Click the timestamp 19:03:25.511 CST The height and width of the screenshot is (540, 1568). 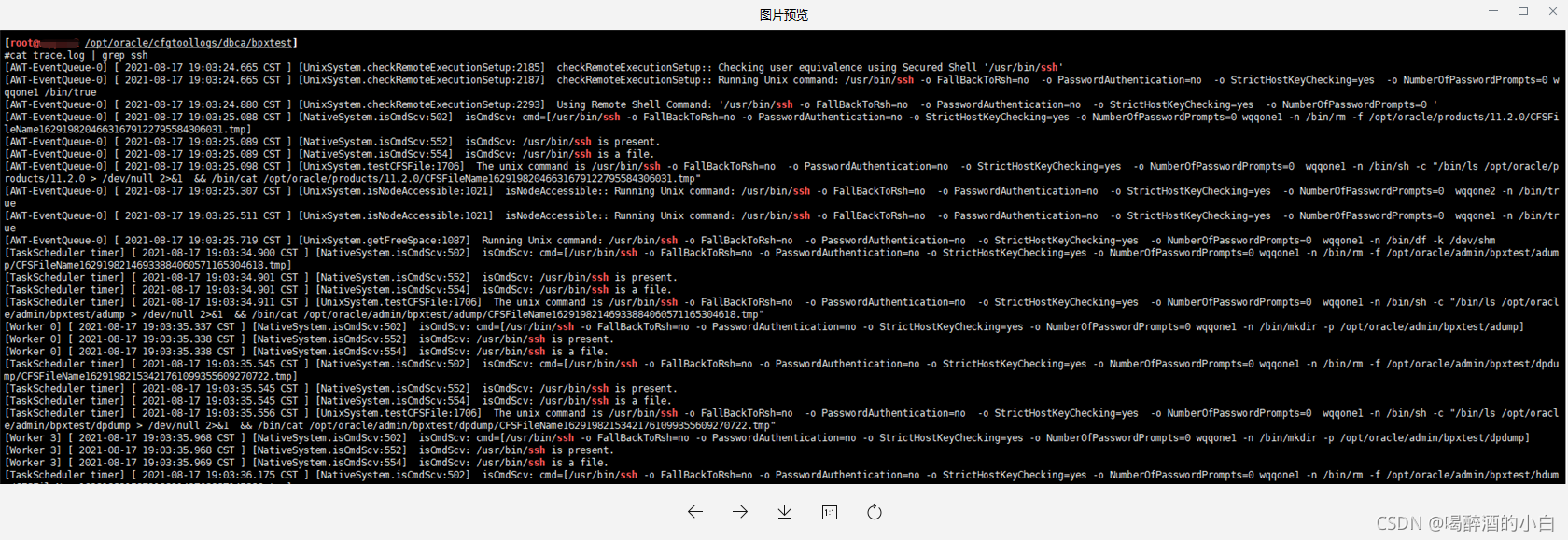tap(231, 215)
